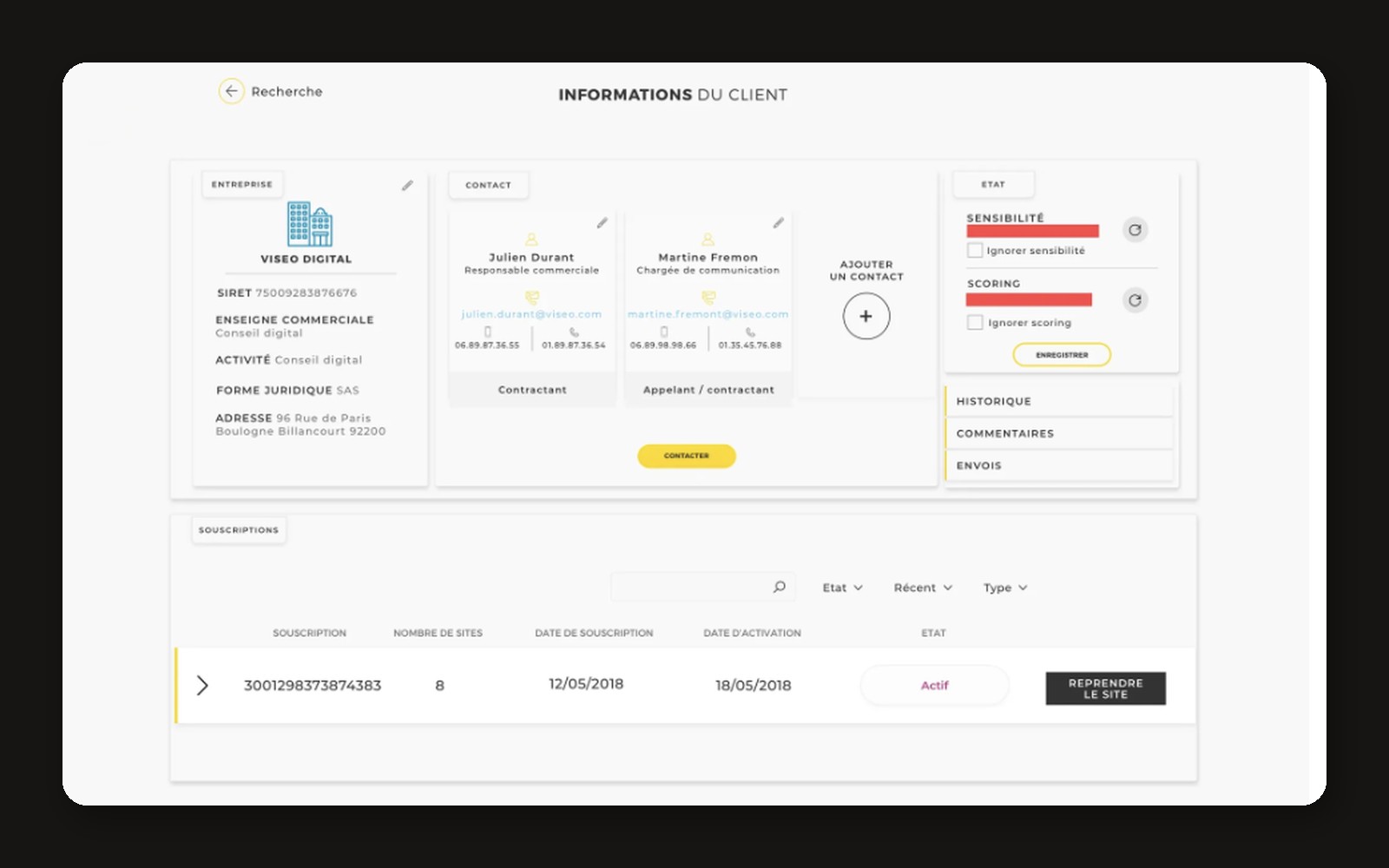Click the search magnifier in subscriptions
1389x868 pixels.
coord(779,587)
